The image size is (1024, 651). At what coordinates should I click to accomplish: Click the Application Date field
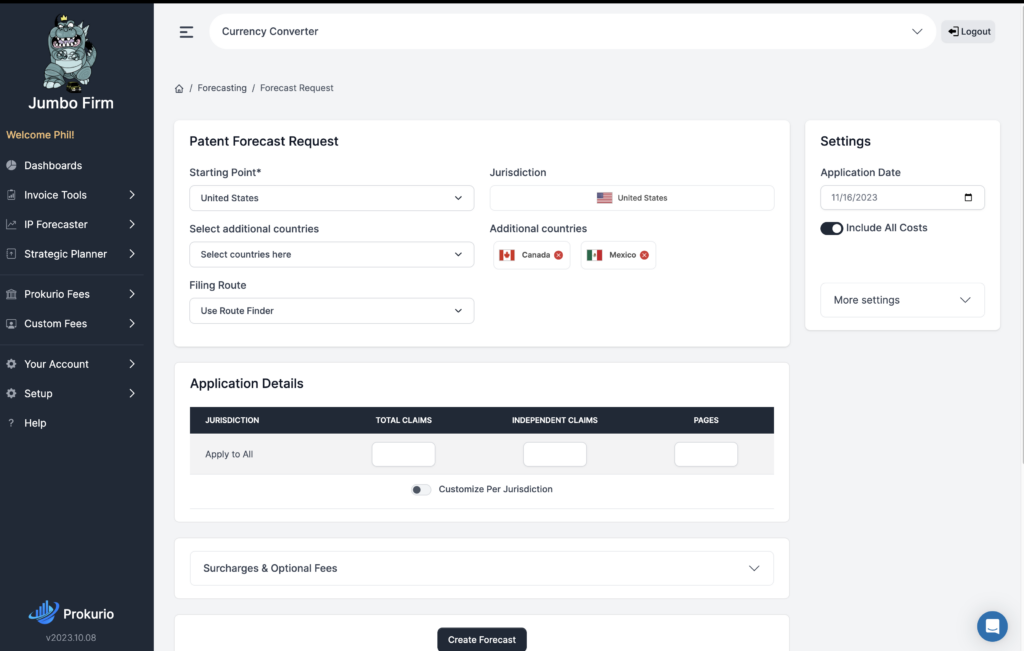point(902,197)
